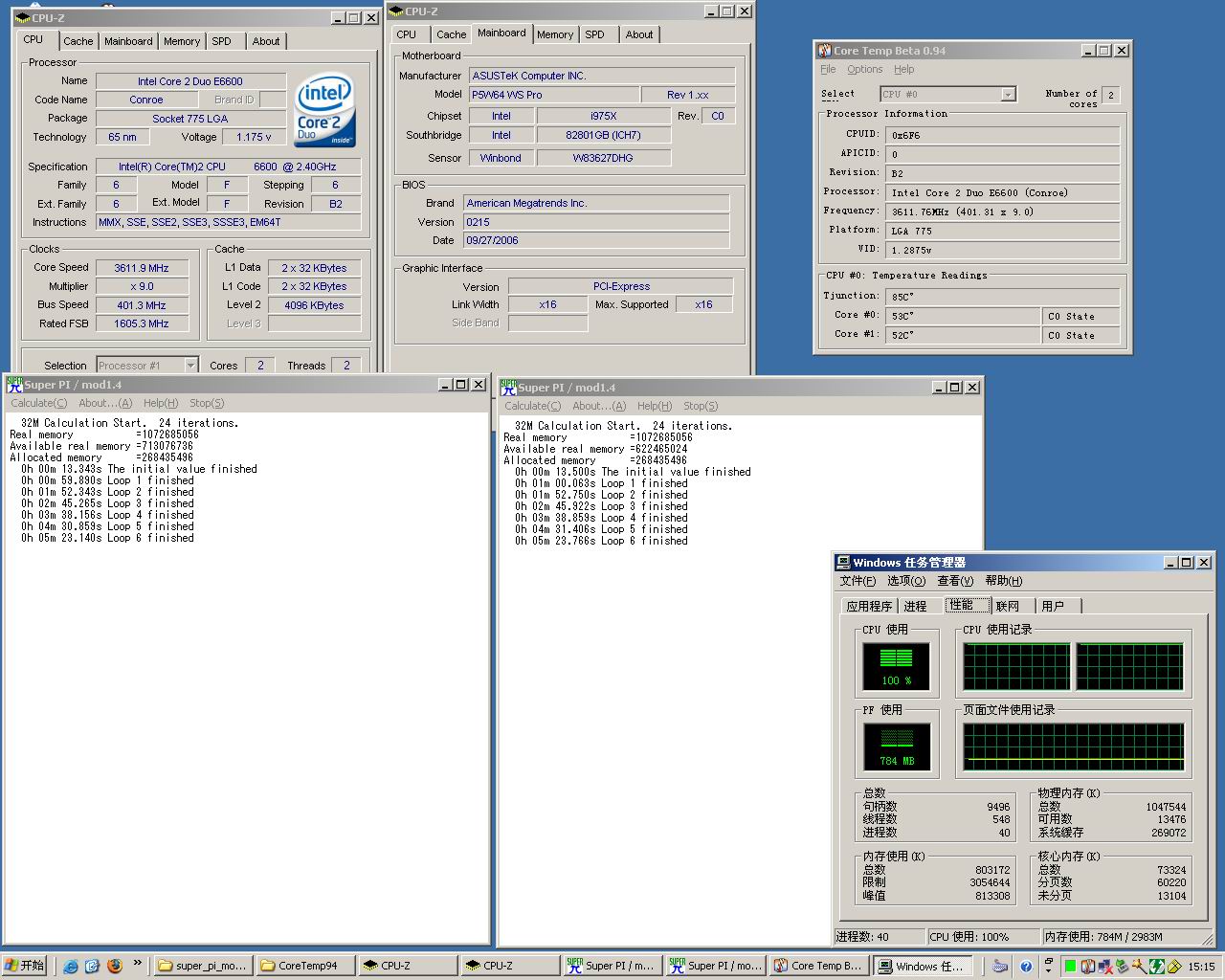The height and width of the screenshot is (980, 1225).
Task: Switch to 应用程序 tab in Task Manager
Action: (869, 606)
